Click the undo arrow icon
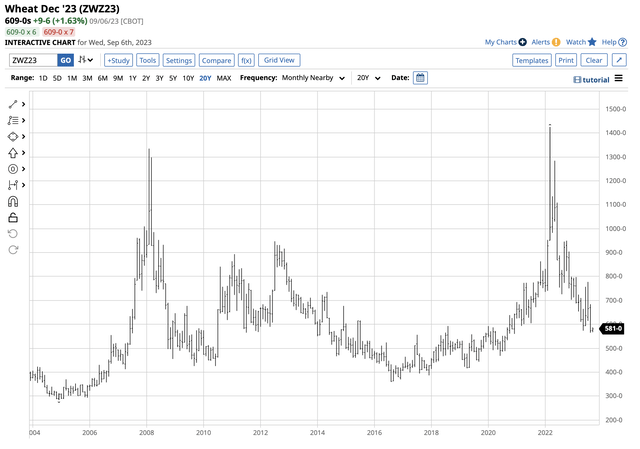Image resolution: width=640 pixels, height=449 pixels. 13,234
